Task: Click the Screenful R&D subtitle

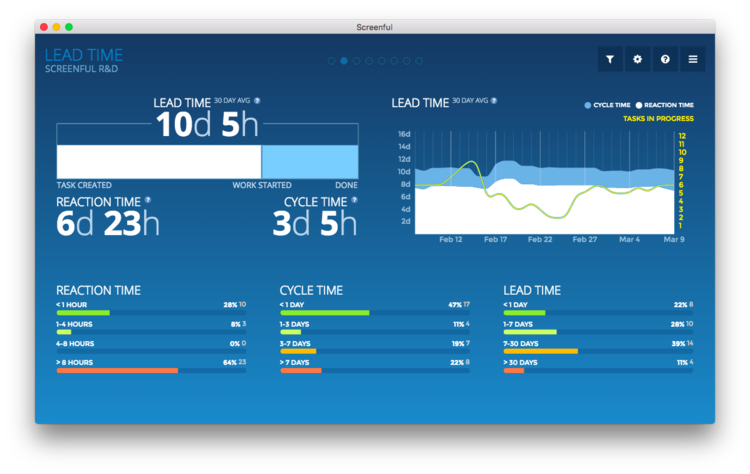Action: [81, 69]
